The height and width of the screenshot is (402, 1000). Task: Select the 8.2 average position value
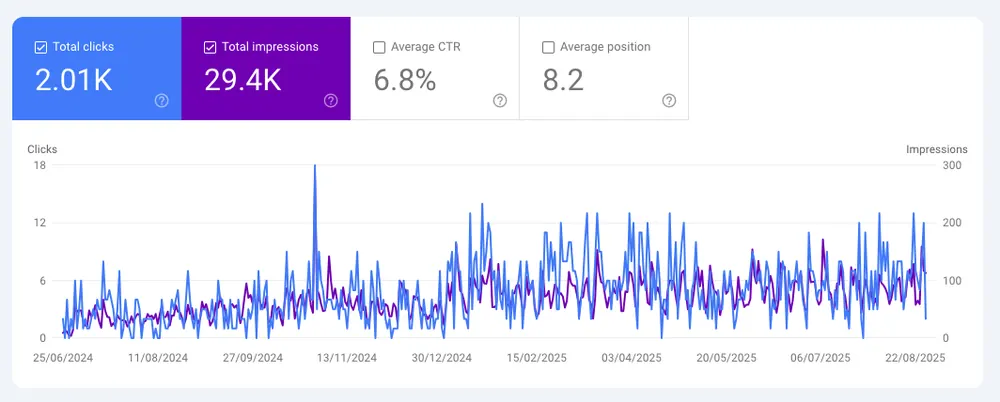563,80
